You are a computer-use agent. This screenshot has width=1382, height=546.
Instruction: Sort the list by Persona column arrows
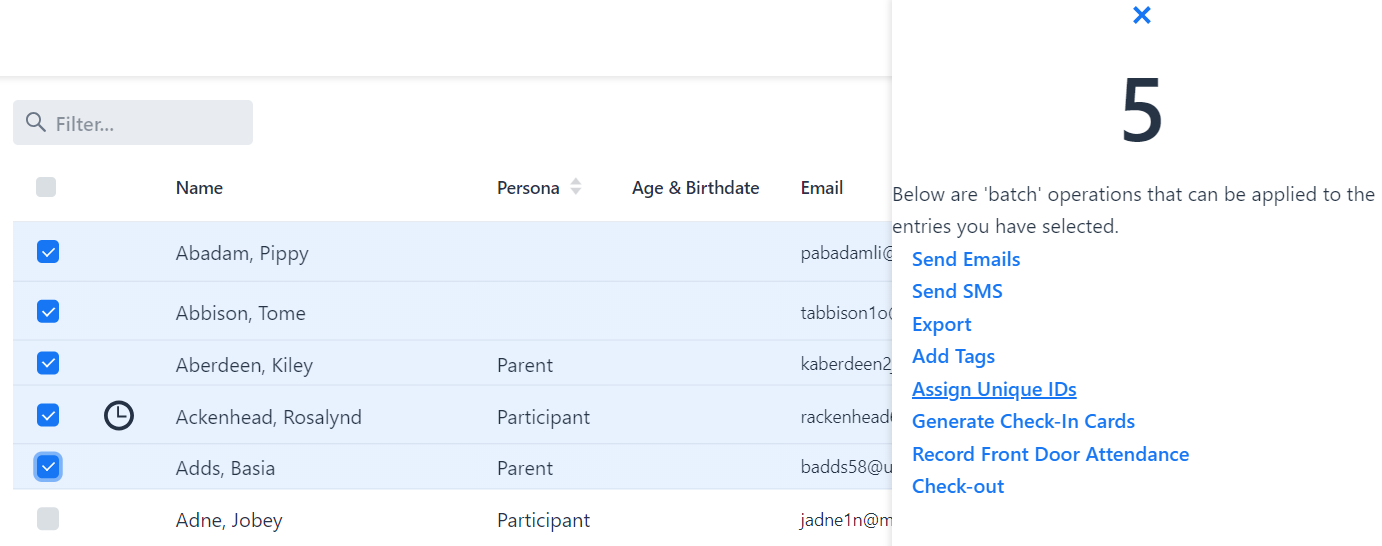point(575,187)
